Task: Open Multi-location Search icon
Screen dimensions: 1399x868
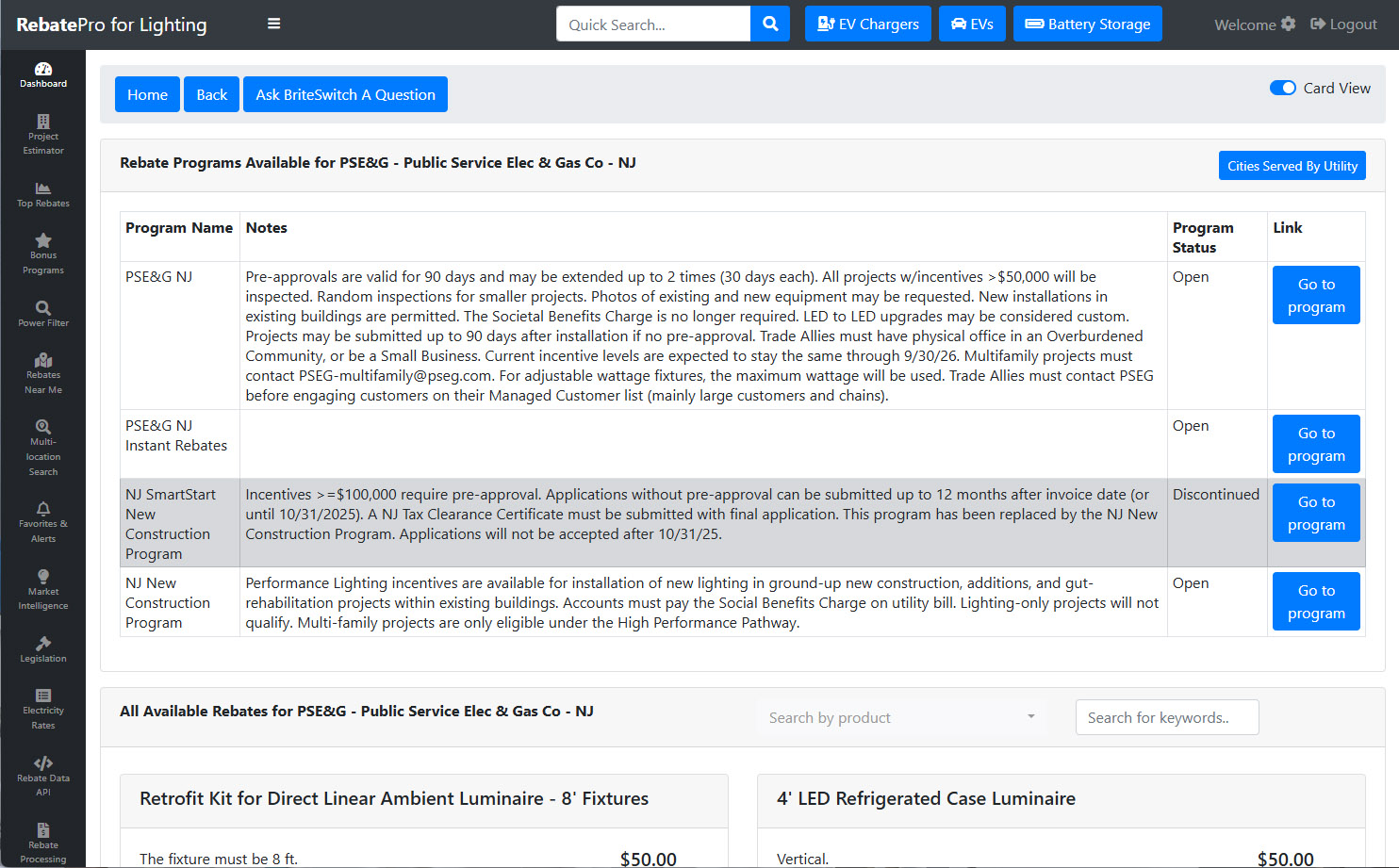Action: click(x=43, y=427)
